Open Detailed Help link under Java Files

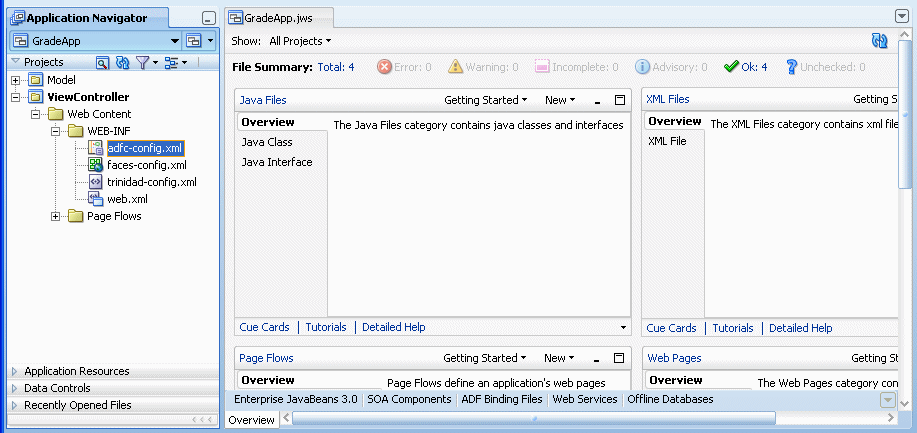coord(394,327)
